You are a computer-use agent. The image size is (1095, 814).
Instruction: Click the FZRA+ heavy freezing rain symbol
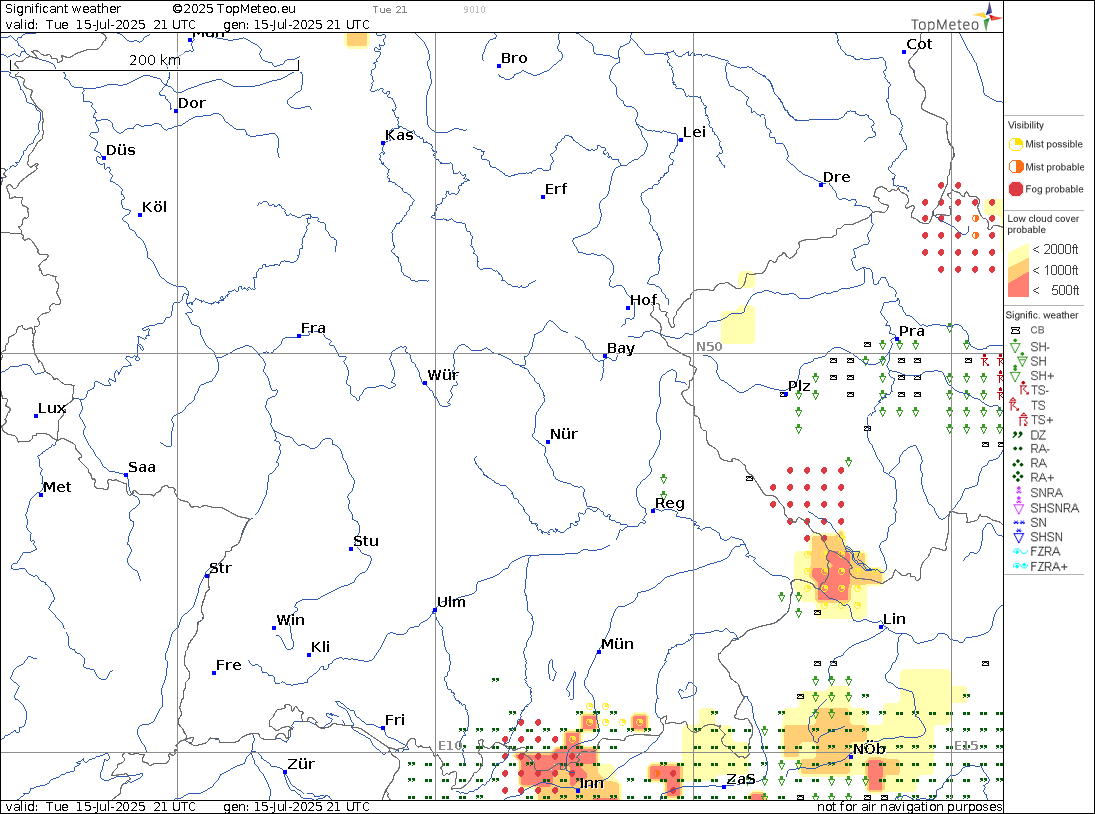point(1020,566)
